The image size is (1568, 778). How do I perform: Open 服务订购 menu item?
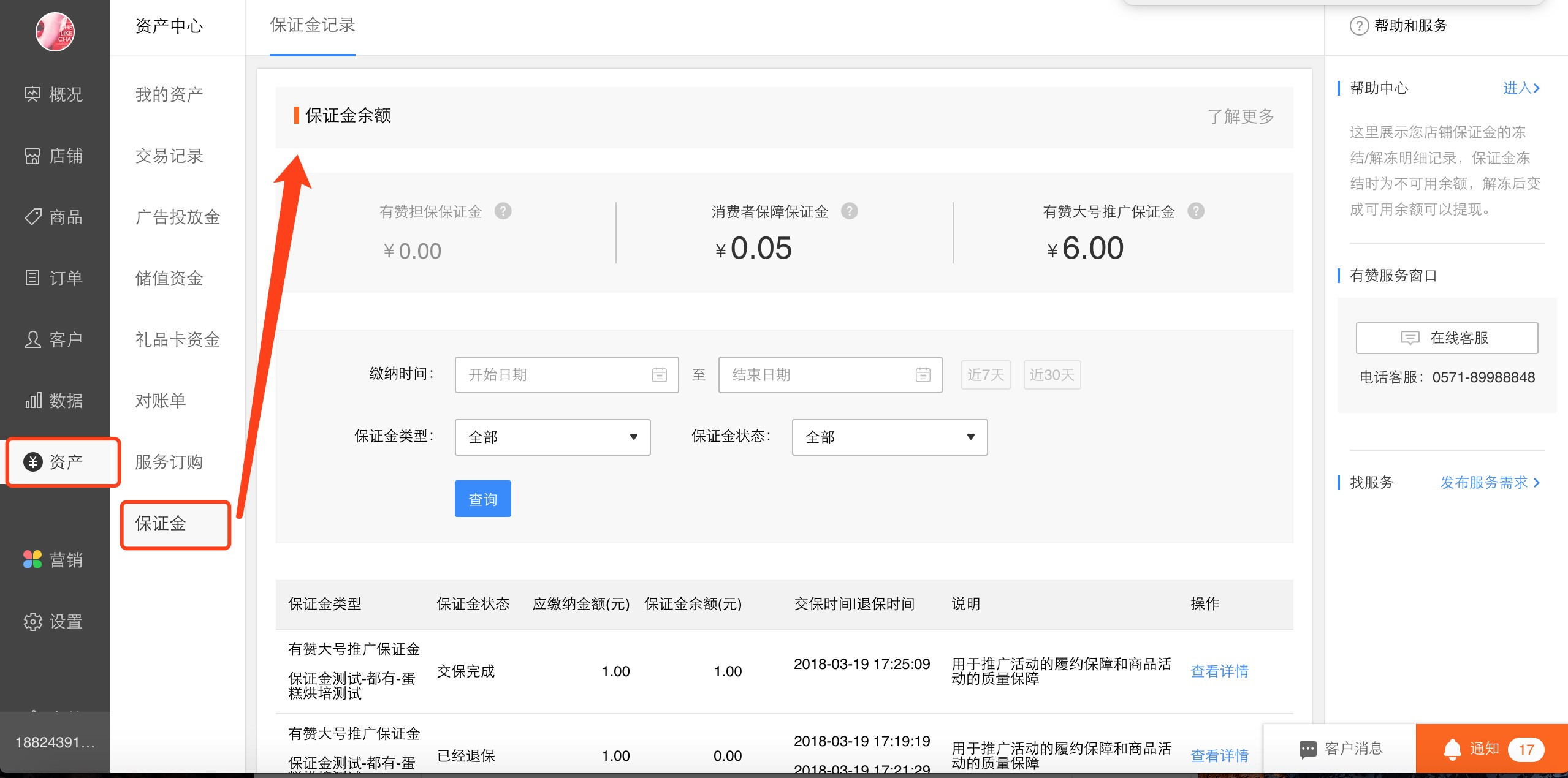169,462
